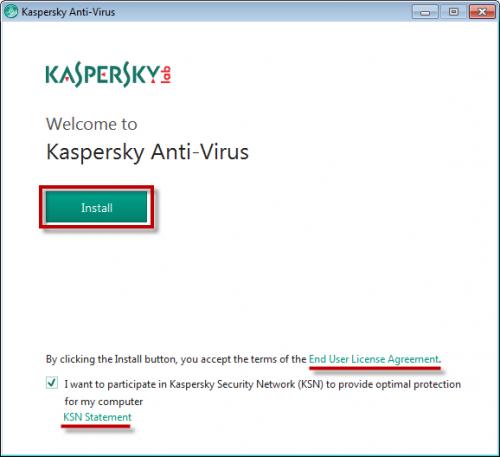Click the red highlight border around Install
The width and height of the screenshot is (500, 457).
(97, 187)
